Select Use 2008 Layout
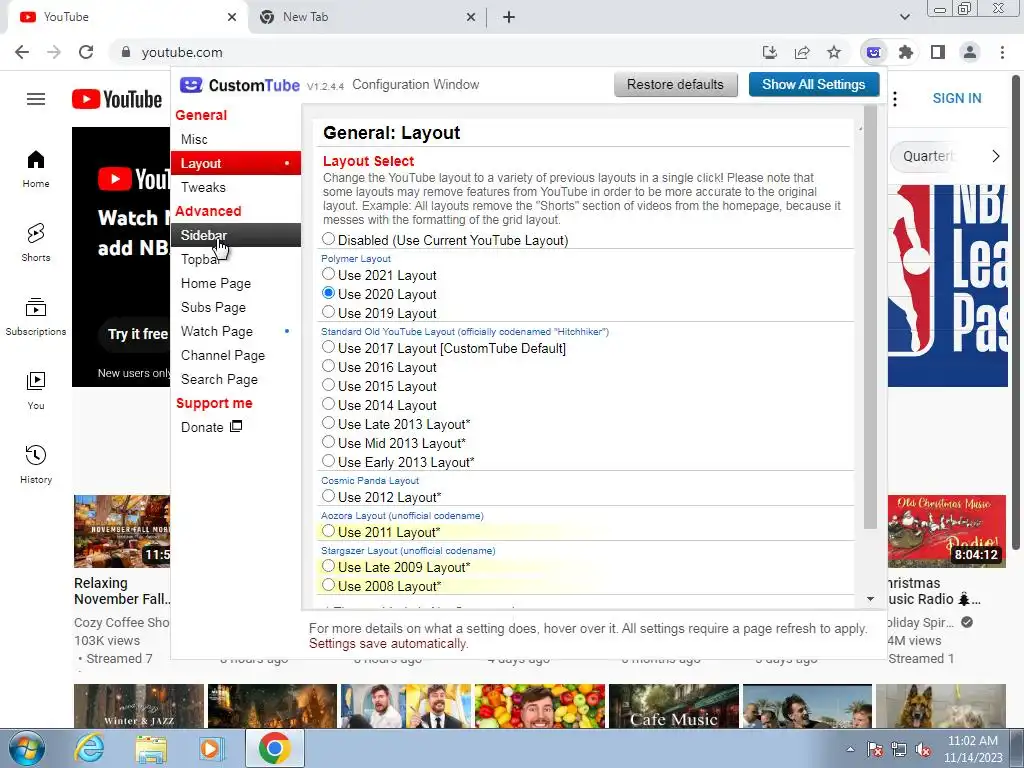Screen dimensions: 1024x768 click(x=328, y=585)
